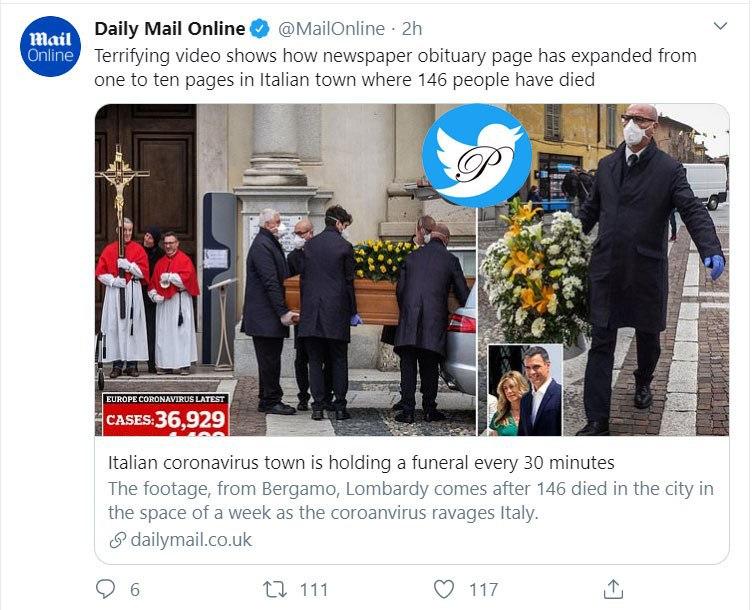The height and width of the screenshot is (610, 752).
Task: Open headline about funeral every 30 minutes
Action: point(361,464)
